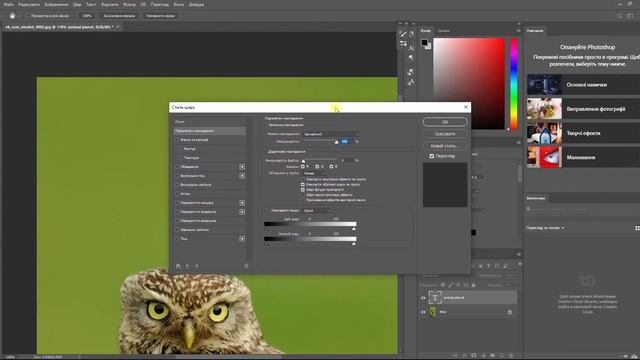The width and height of the screenshot is (640, 360).
Task: Click the plus icon beside Перекриття кольору
Action: click(242, 203)
